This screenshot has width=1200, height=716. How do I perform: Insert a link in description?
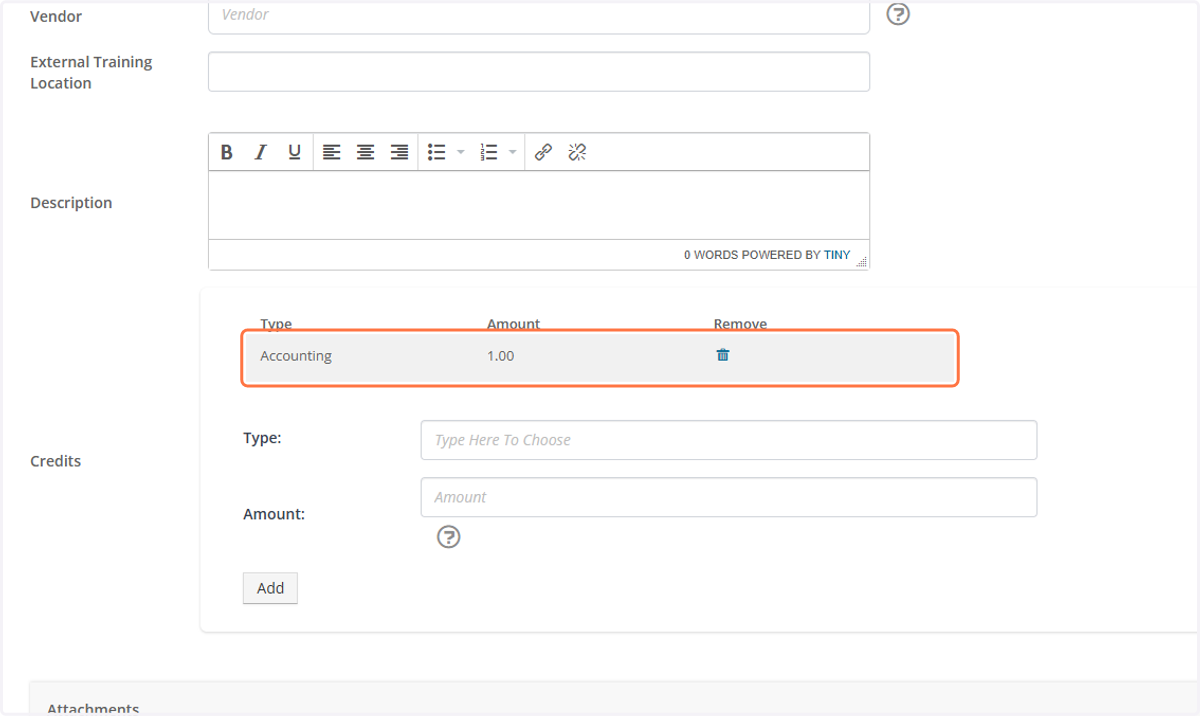click(x=543, y=152)
